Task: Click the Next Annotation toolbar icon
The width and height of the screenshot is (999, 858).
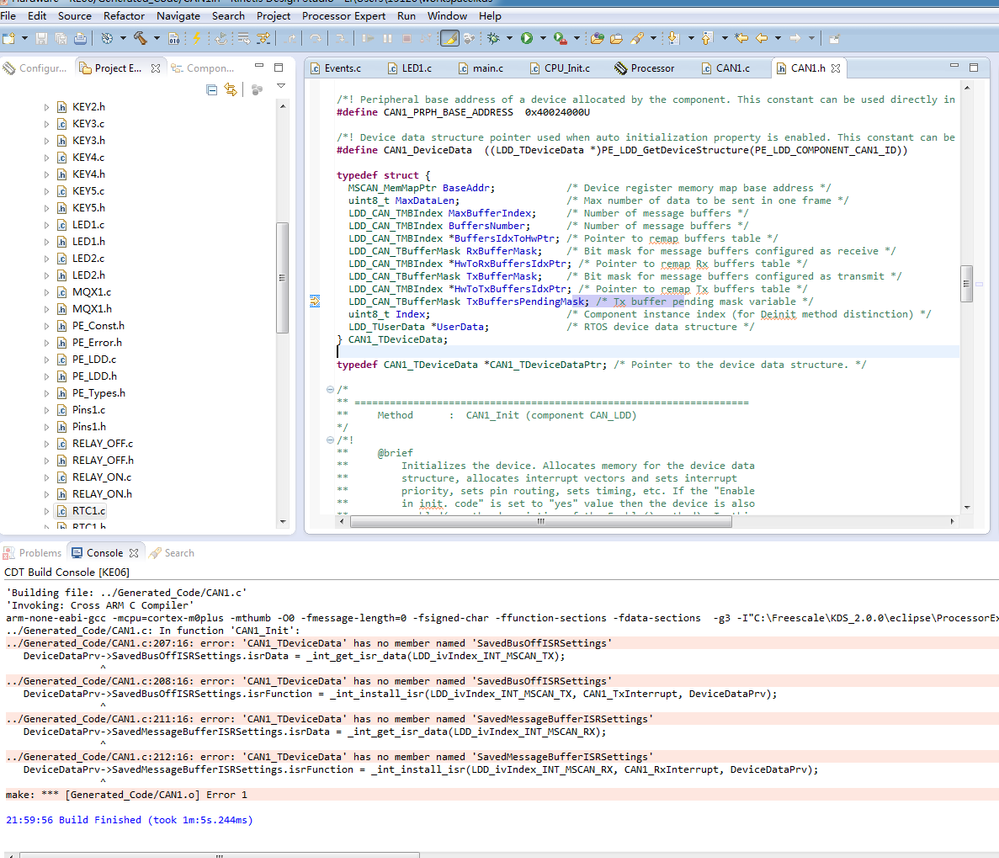Action: point(672,38)
